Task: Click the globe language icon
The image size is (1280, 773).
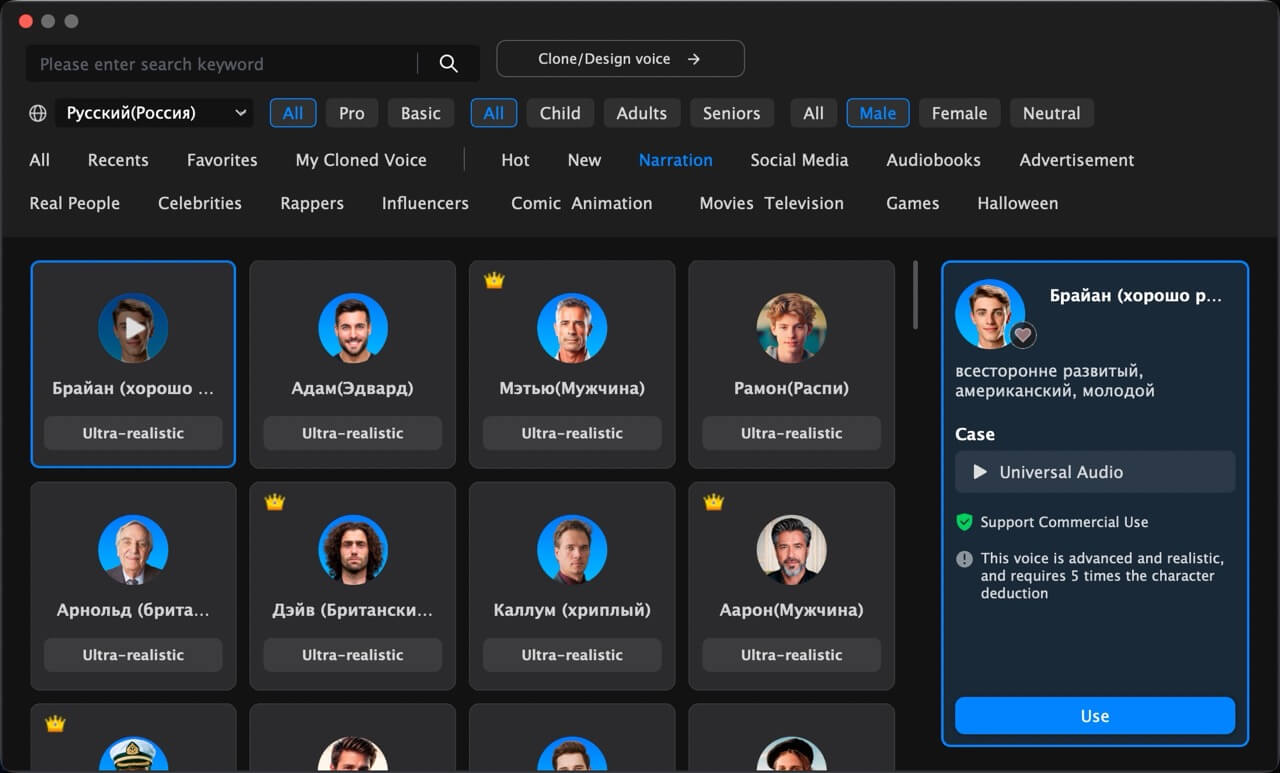Action: click(38, 113)
